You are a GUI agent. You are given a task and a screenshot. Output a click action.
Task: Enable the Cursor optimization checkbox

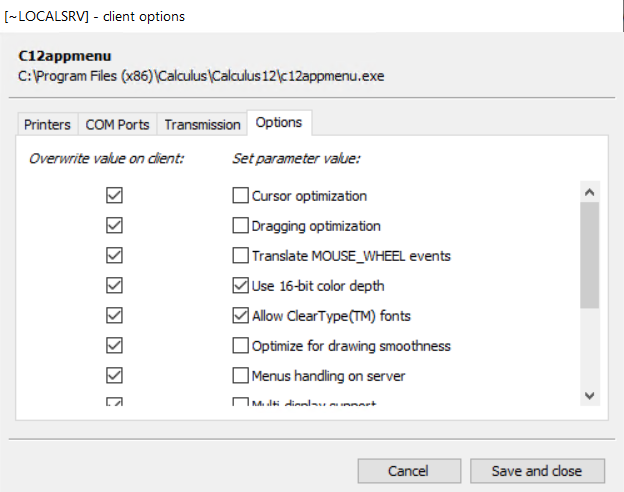coord(240,196)
